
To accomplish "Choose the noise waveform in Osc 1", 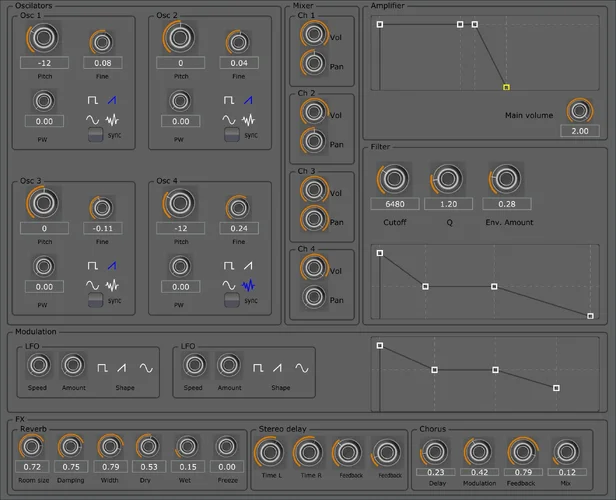I will tap(114, 120).
